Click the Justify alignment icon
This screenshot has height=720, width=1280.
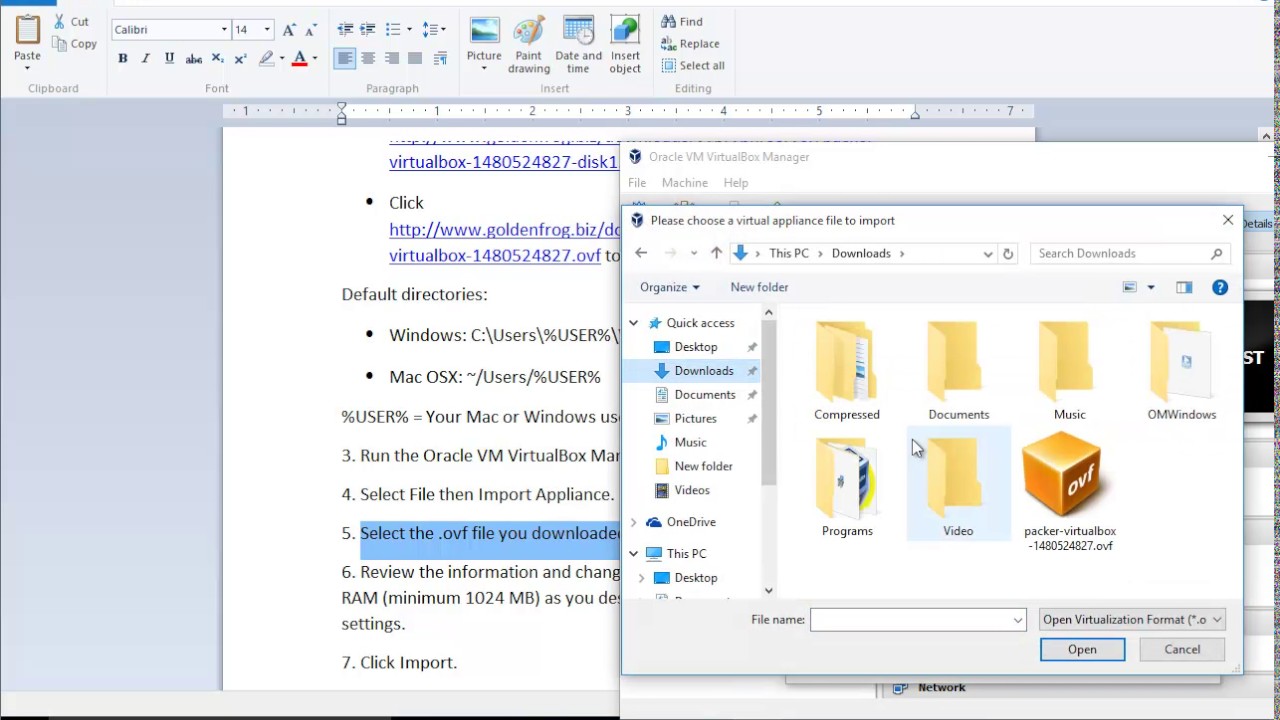point(415,59)
